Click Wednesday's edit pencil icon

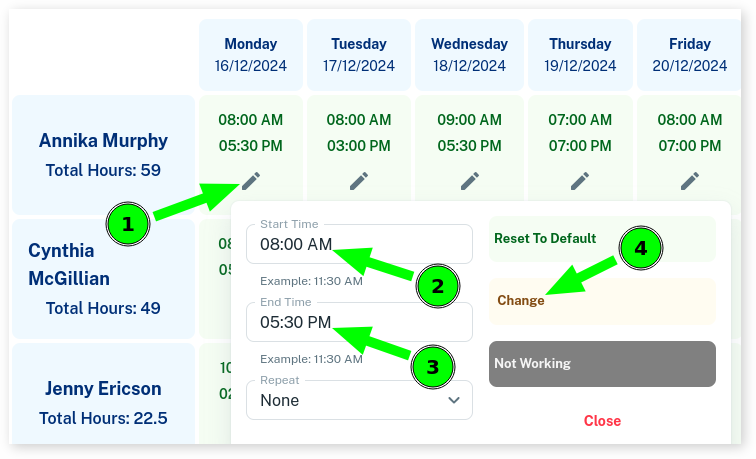point(470,180)
